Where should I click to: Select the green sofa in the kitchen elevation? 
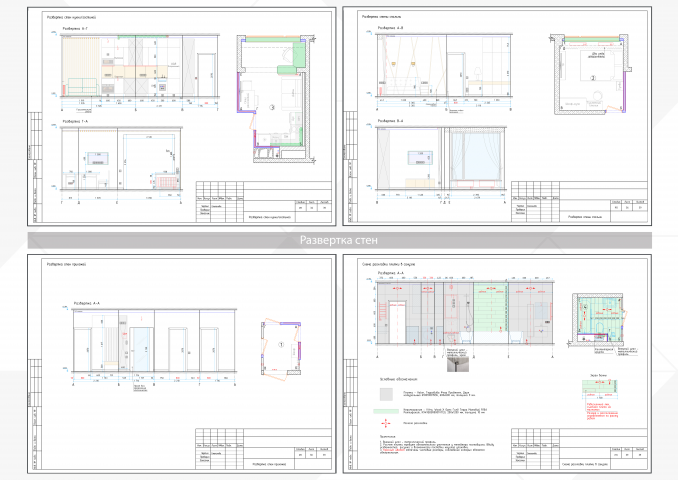point(82,86)
